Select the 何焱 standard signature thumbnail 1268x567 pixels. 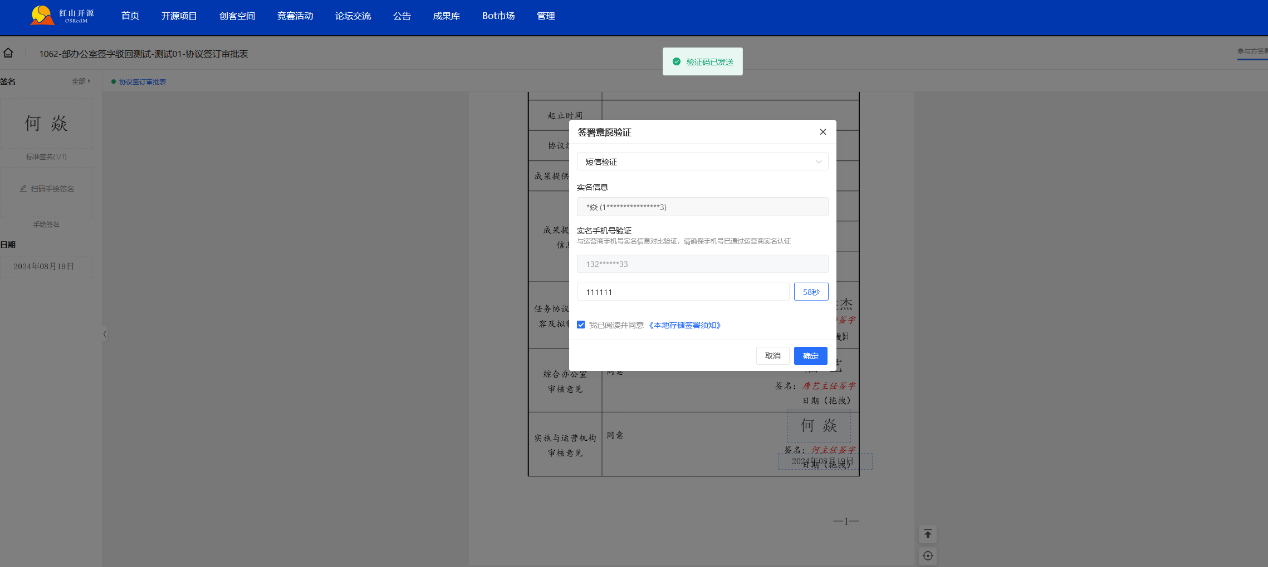pyautogui.click(x=47, y=124)
